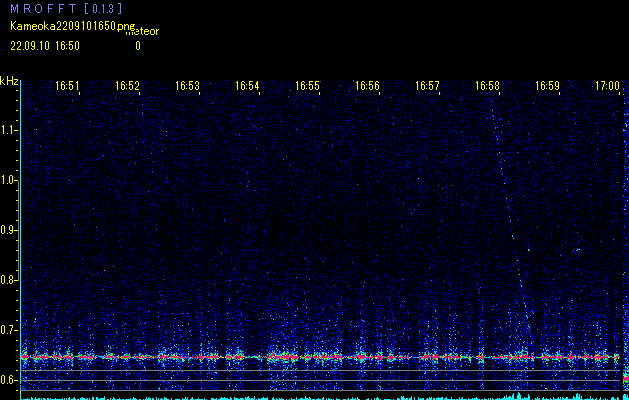The width and height of the screenshot is (629, 400).
Task: Click the 0.9 kHz axis label
Action: tap(8, 230)
